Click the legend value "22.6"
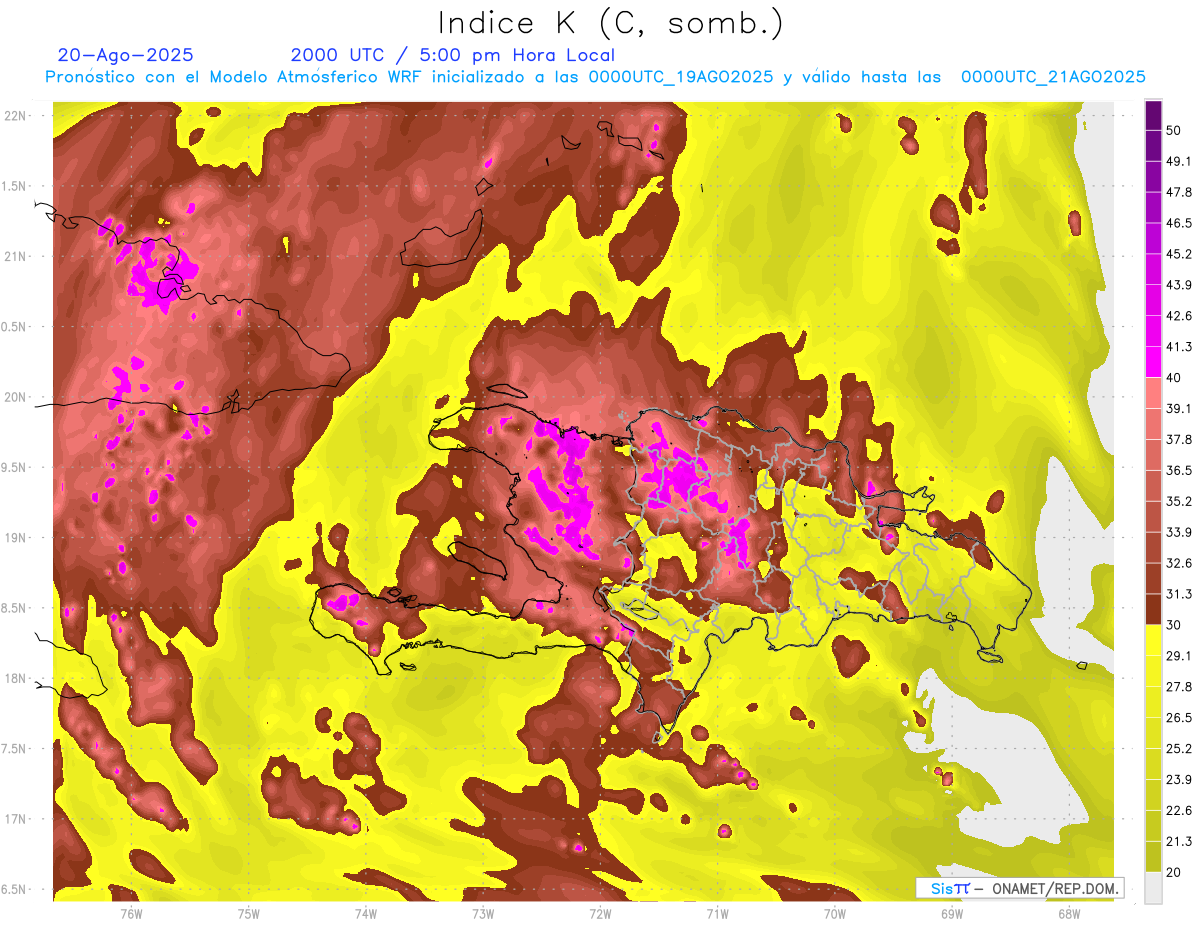 click(1179, 811)
